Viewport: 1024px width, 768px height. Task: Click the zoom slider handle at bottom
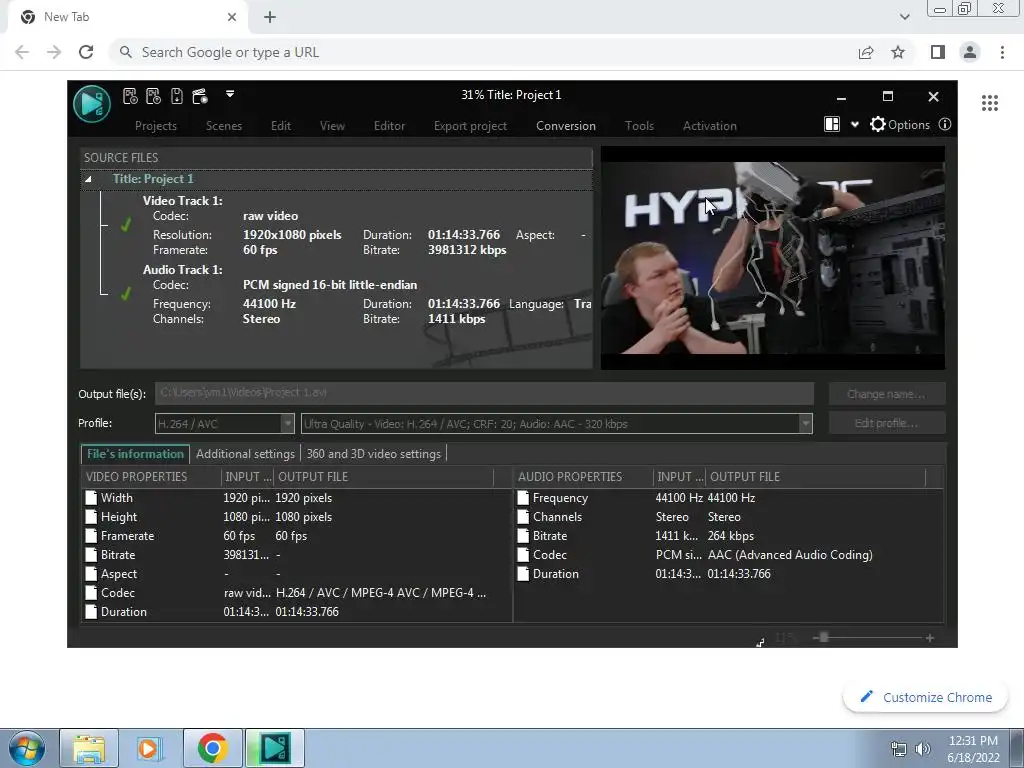[824, 637]
